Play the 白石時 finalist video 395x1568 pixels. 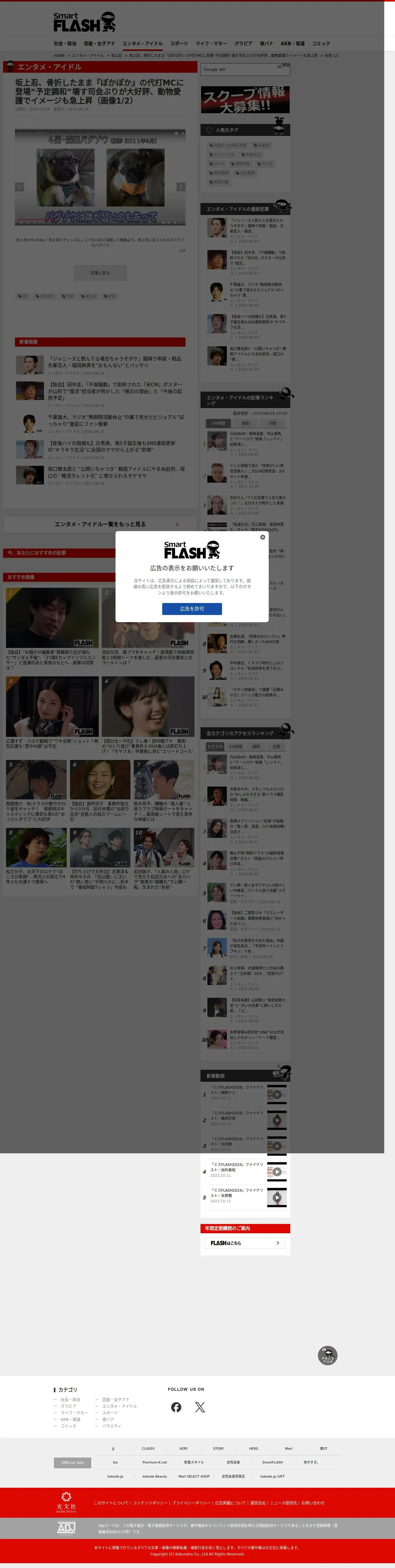point(277,1146)
